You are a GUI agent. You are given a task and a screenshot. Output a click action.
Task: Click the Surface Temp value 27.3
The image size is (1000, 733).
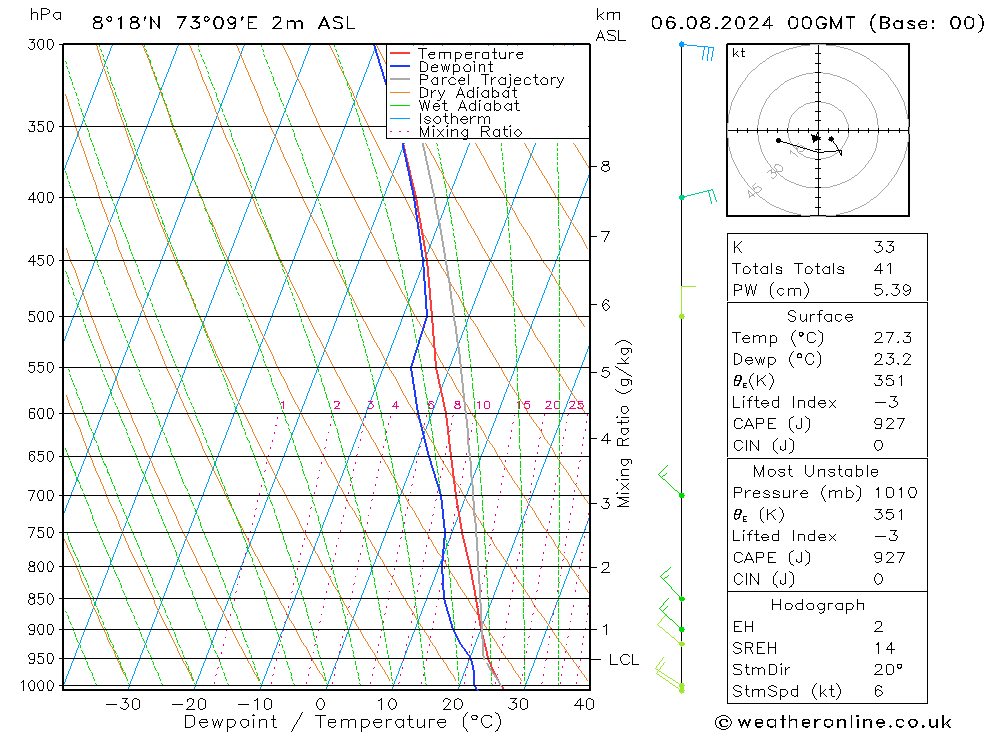pyautogui.click(x=892, y=337)
